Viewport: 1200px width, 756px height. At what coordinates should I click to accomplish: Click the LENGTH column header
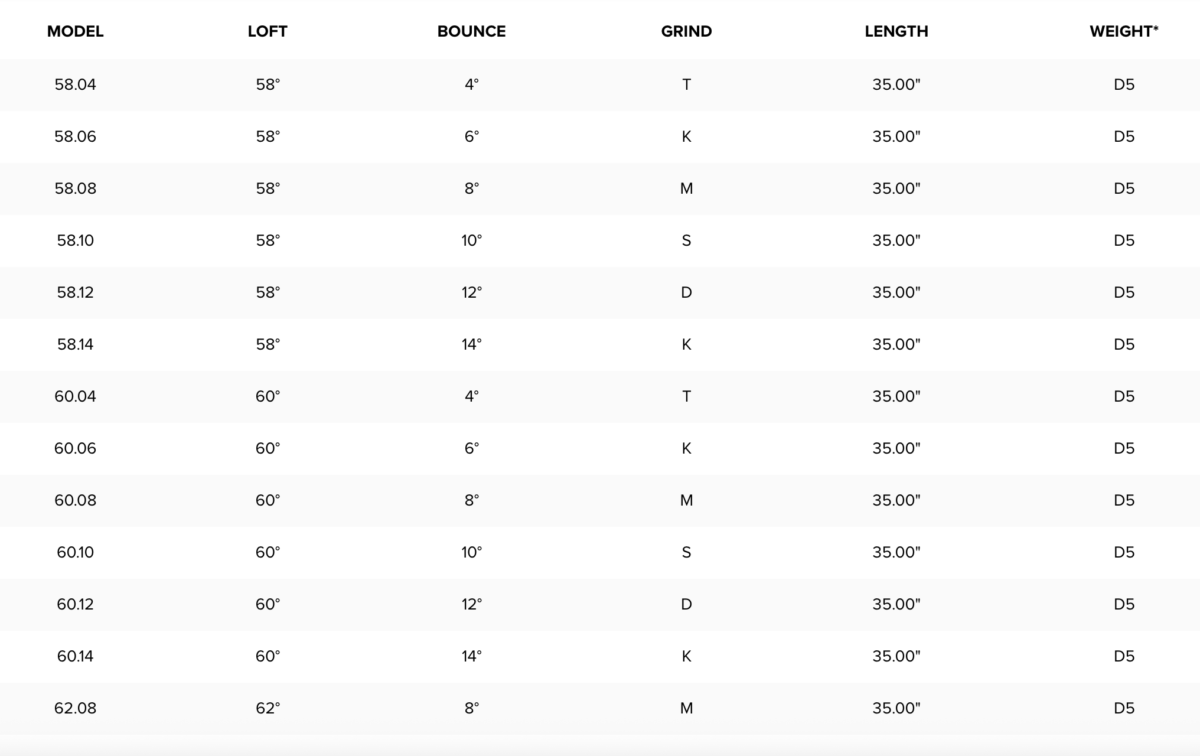coord(896,31)
